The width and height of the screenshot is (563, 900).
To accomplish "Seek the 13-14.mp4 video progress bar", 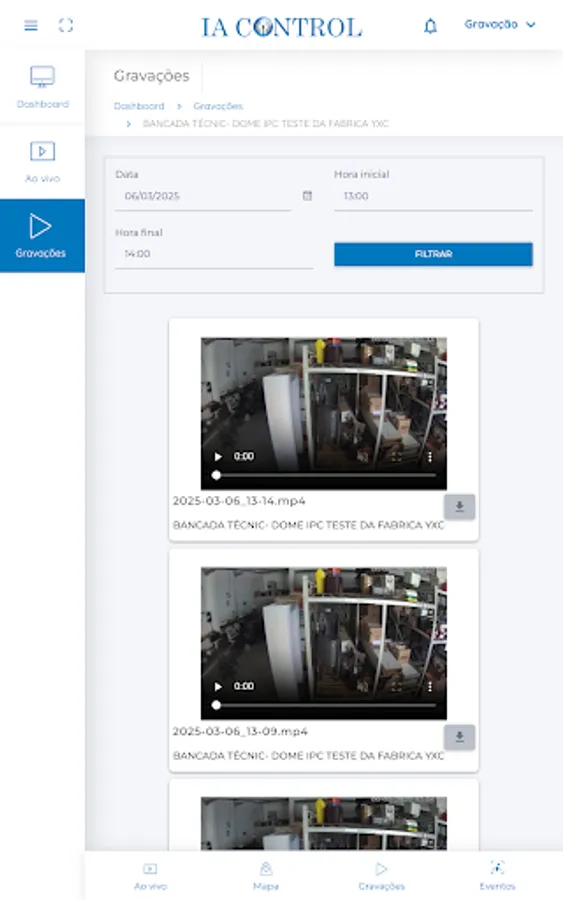I will click(x=324, y=475).
